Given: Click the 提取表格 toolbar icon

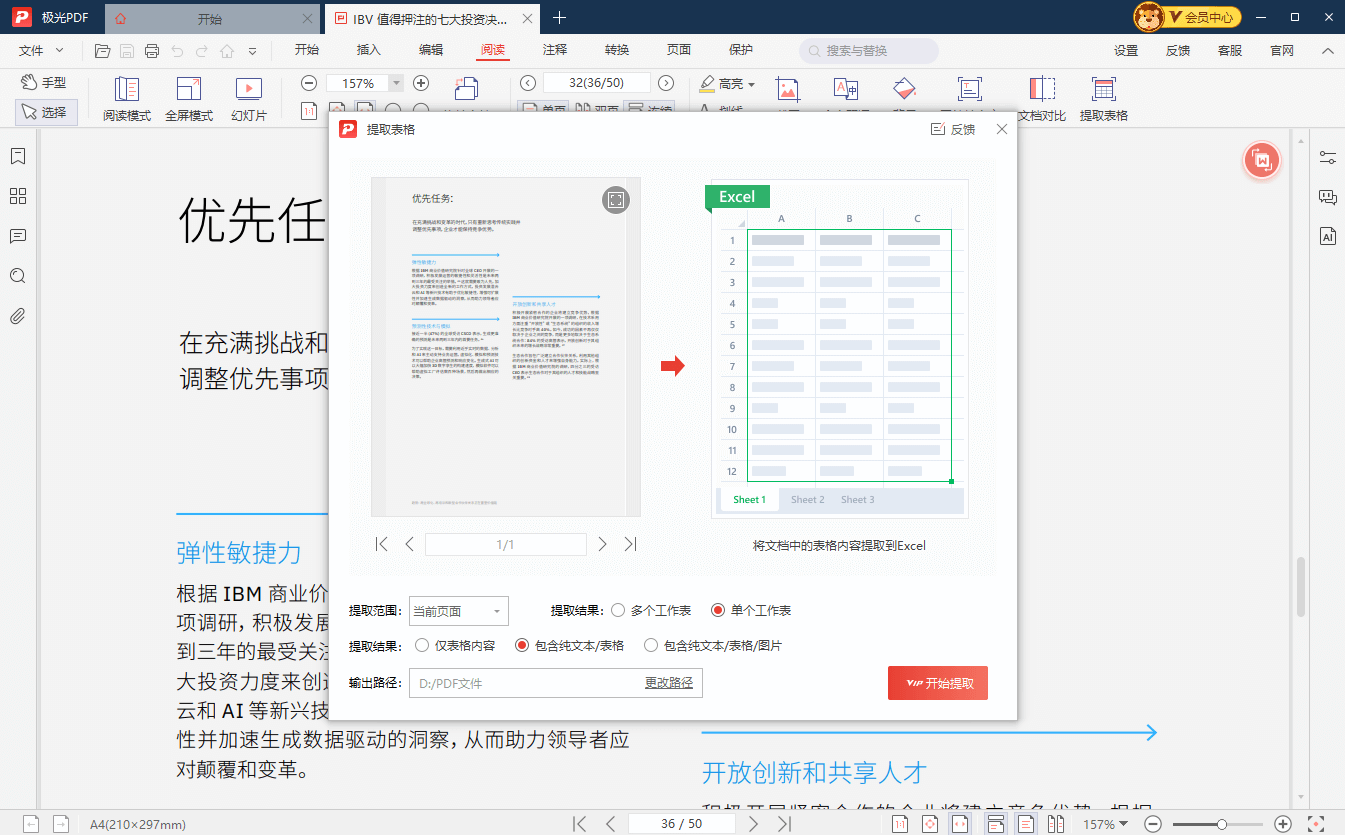Looking at the screenshot, I should coord(1104,96).
